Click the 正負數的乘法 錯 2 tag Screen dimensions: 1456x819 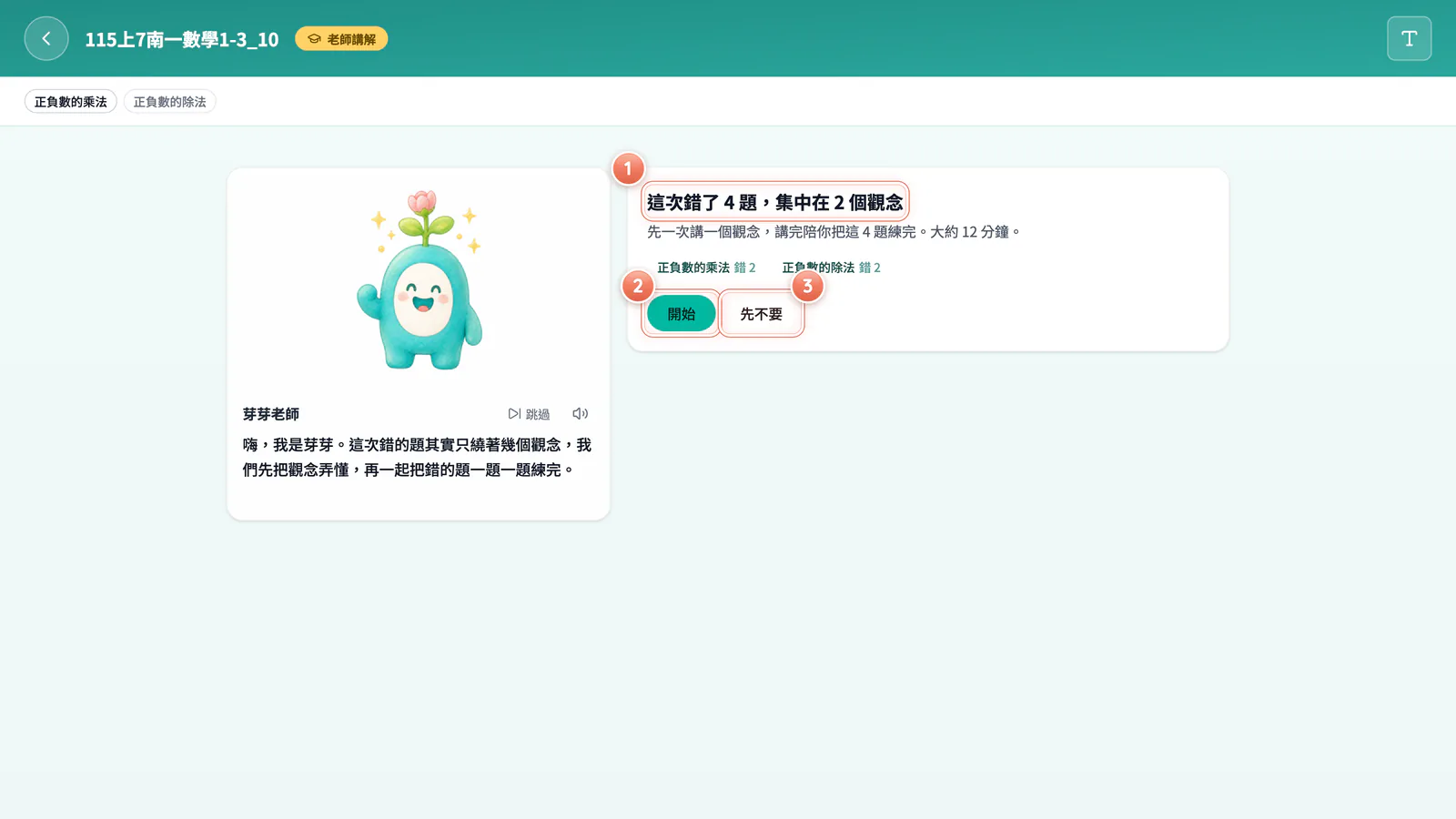click(706, 268)
